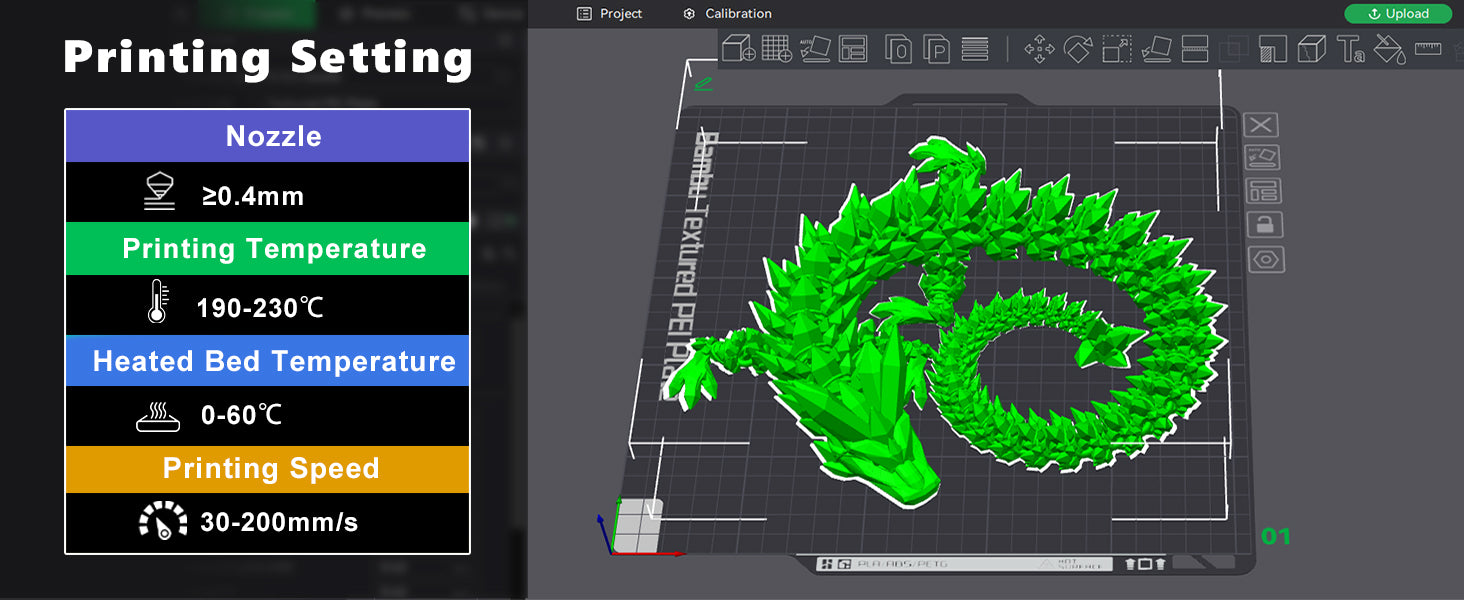Viewport: 1464px width, 600px height.
Task: Activate the Rotate tool
Action: (1078, 49)
